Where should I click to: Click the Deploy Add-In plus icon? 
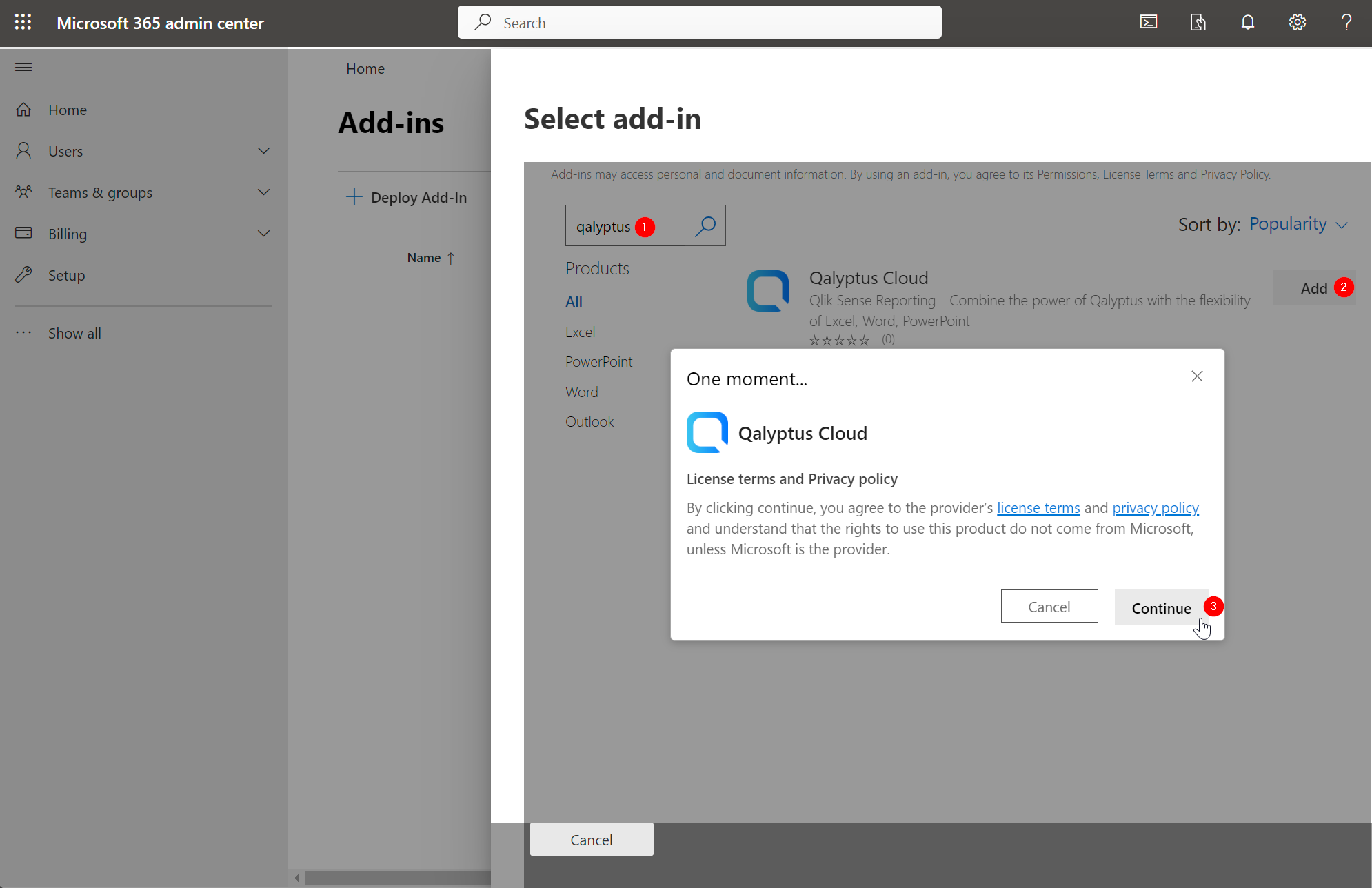coord(354,196)
